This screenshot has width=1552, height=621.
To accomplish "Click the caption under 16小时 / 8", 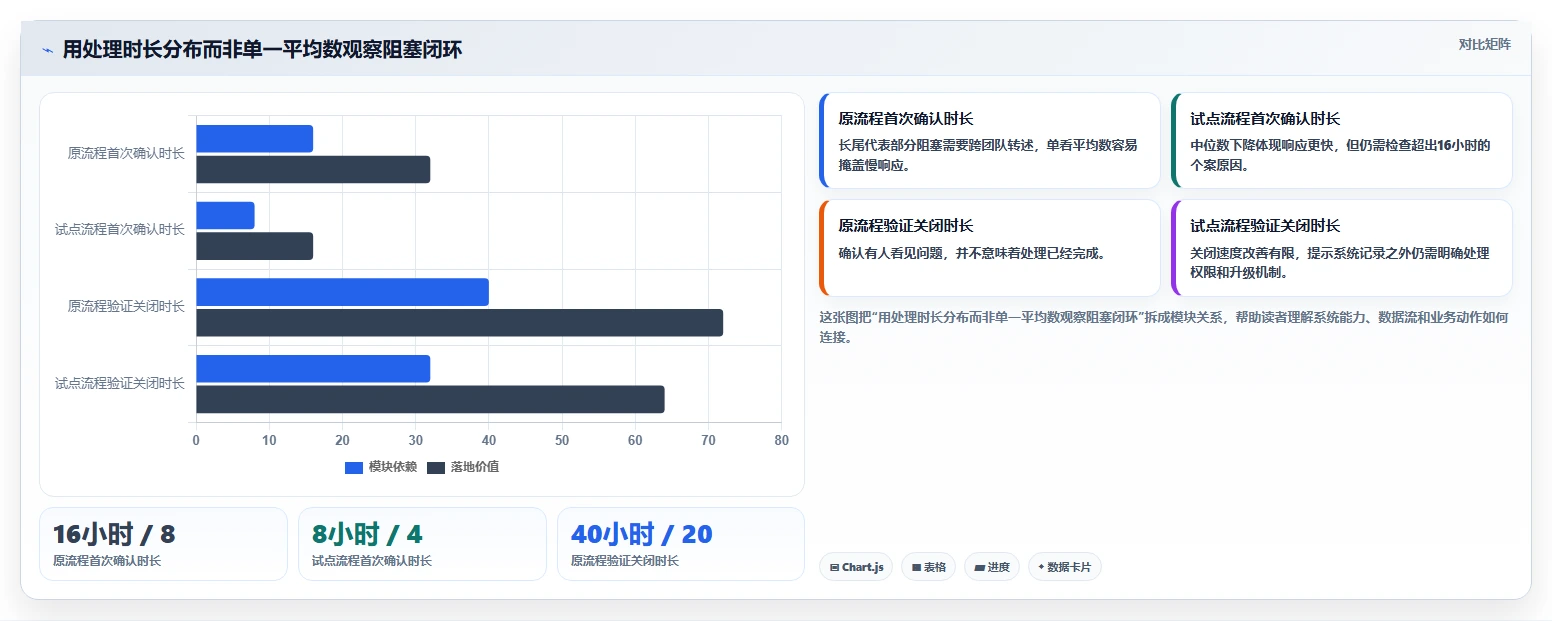I will (107, 561).
